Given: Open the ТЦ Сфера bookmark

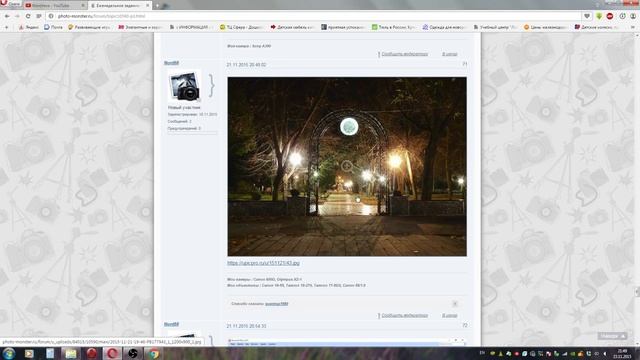Looking at the screenshot, I should click(x=241, y=27).
